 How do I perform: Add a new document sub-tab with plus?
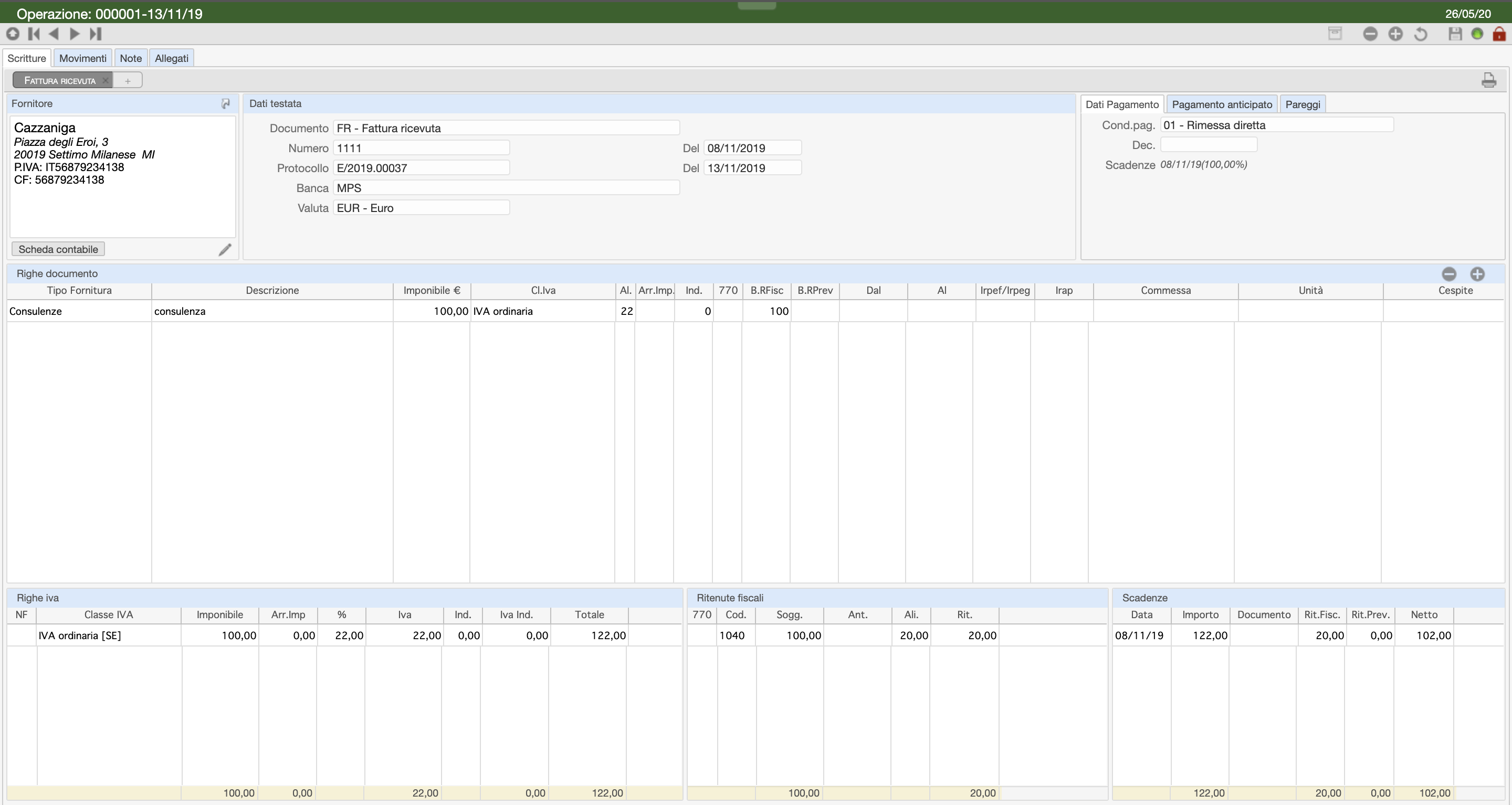point(128,80)
